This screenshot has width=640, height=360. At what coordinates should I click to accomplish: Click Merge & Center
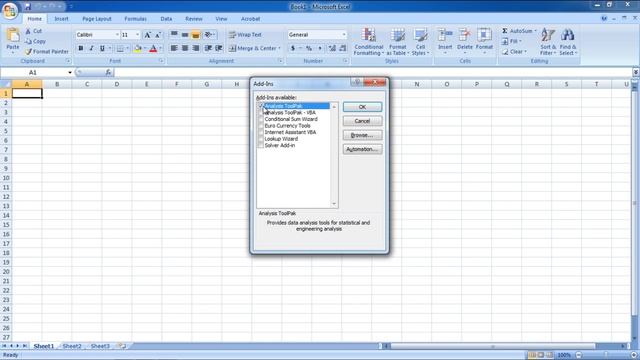click(254, 49)
